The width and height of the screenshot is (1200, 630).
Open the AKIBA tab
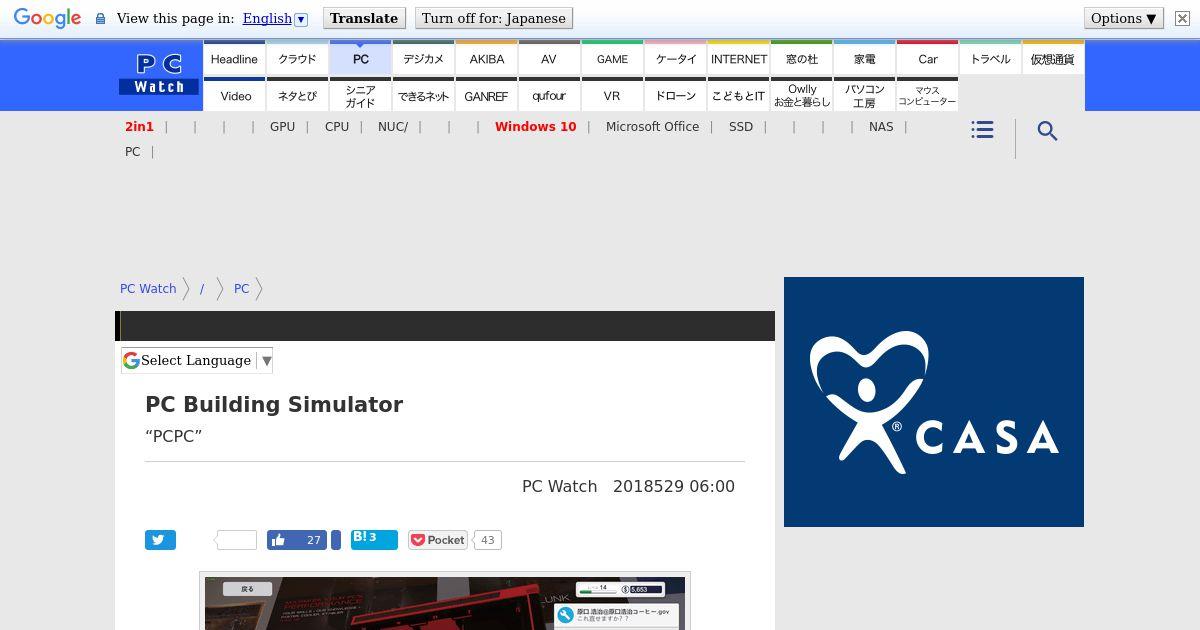click(x=487, y=59)
